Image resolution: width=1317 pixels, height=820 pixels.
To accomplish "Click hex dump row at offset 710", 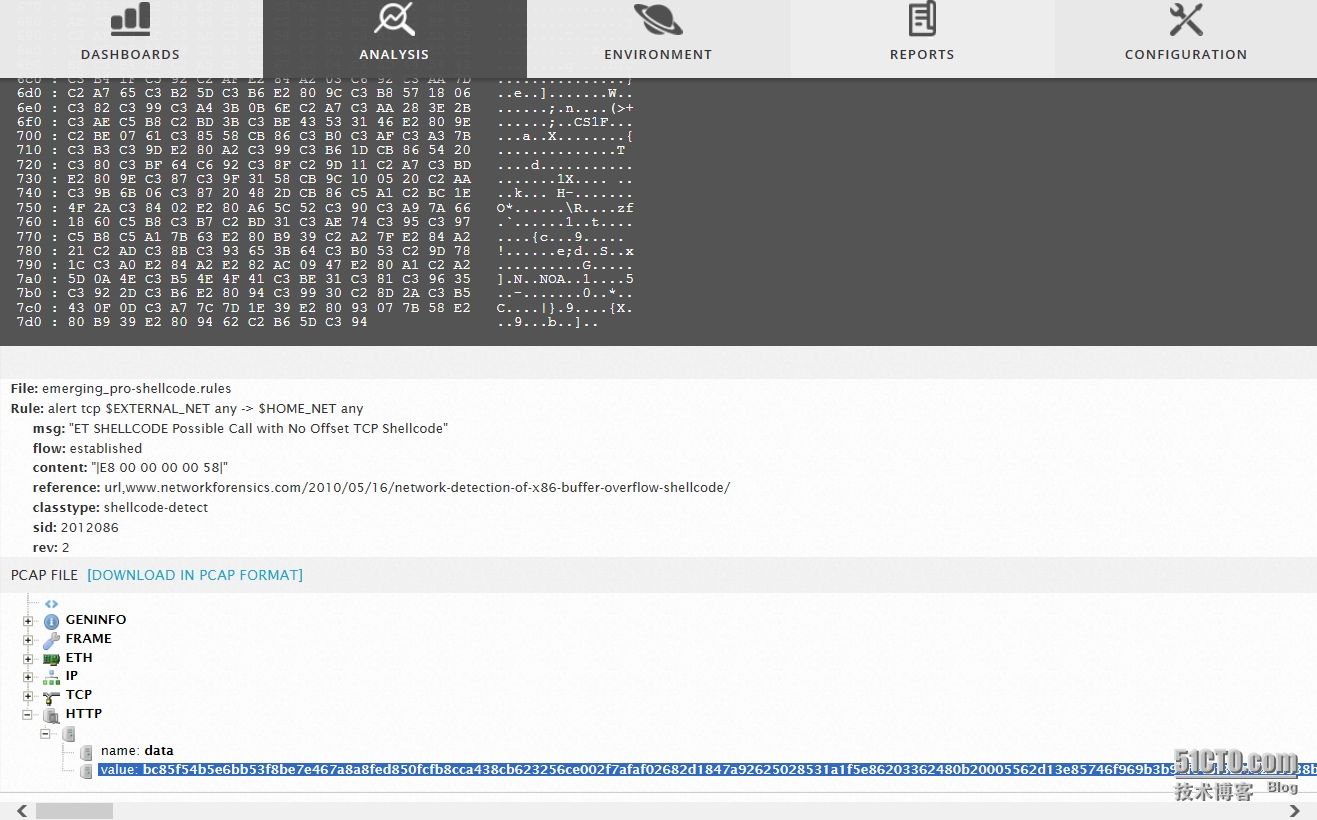I will coord(326,150).
